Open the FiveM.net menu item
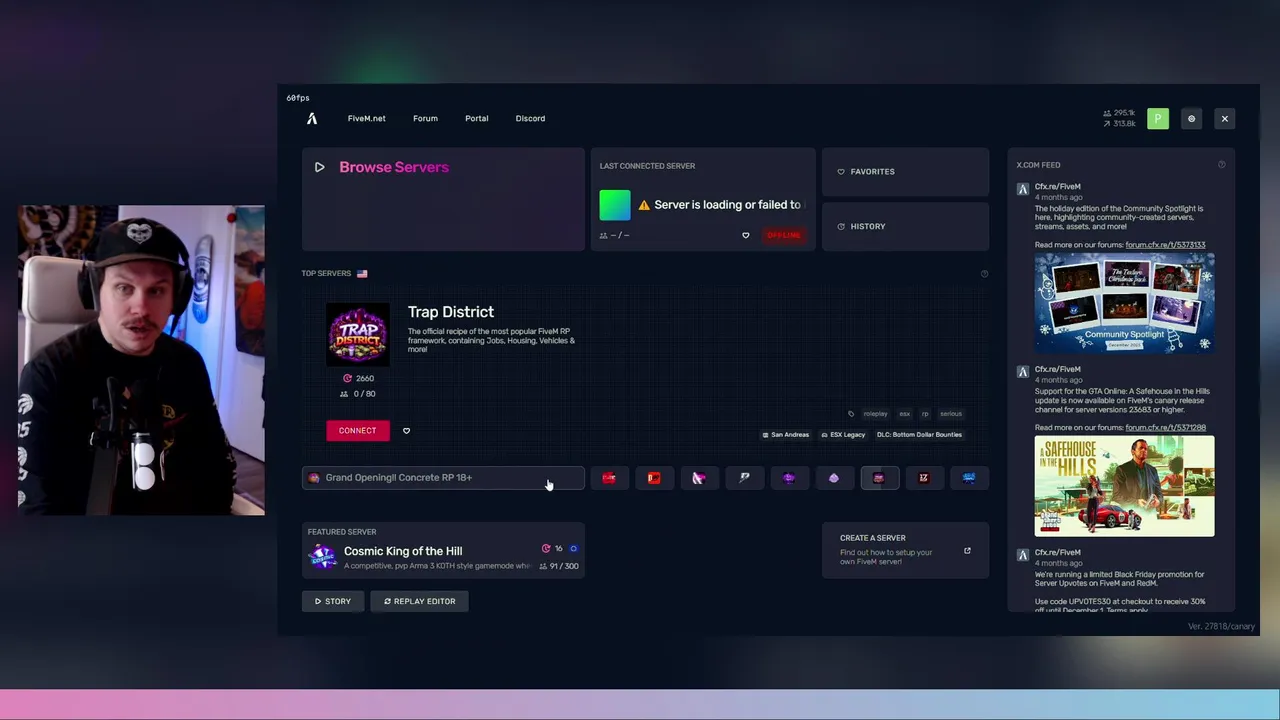The height and width of the screenshot is (720, 1280). click(366, 119)
